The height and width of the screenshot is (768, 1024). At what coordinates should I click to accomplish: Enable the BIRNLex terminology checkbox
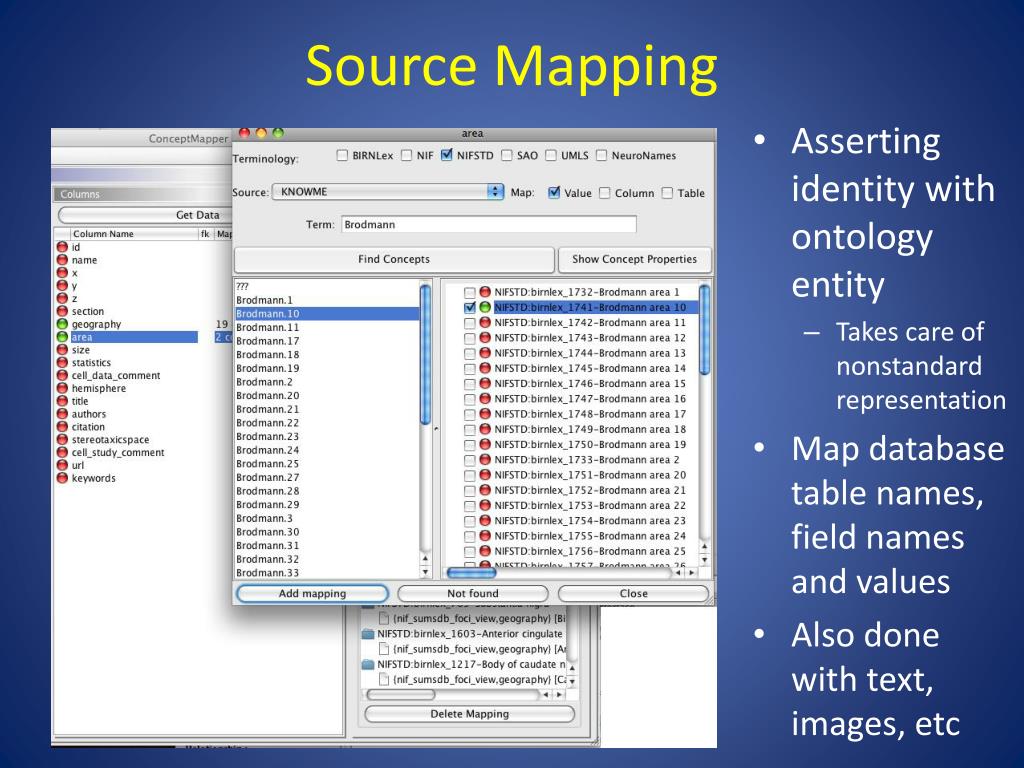pos(342,155)
